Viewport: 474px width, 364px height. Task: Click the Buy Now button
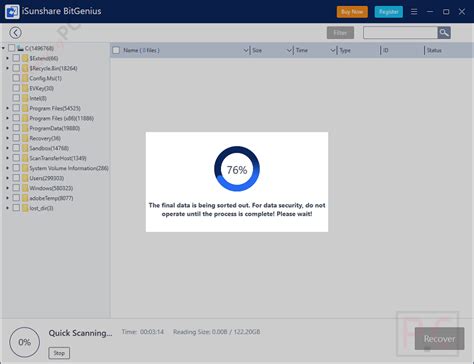[x=352, y=12]
